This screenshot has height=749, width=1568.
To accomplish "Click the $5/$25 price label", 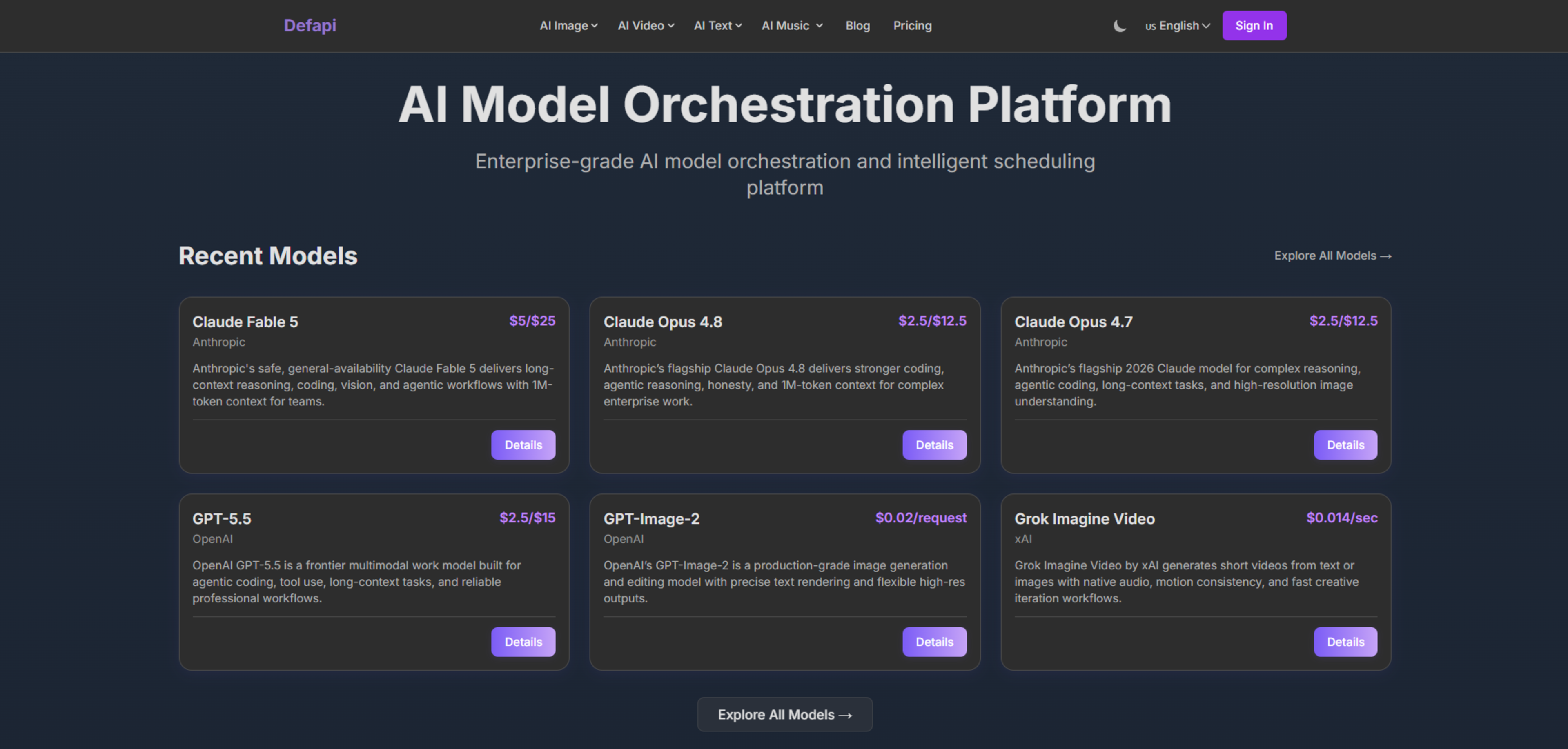I will click(532, 321).
